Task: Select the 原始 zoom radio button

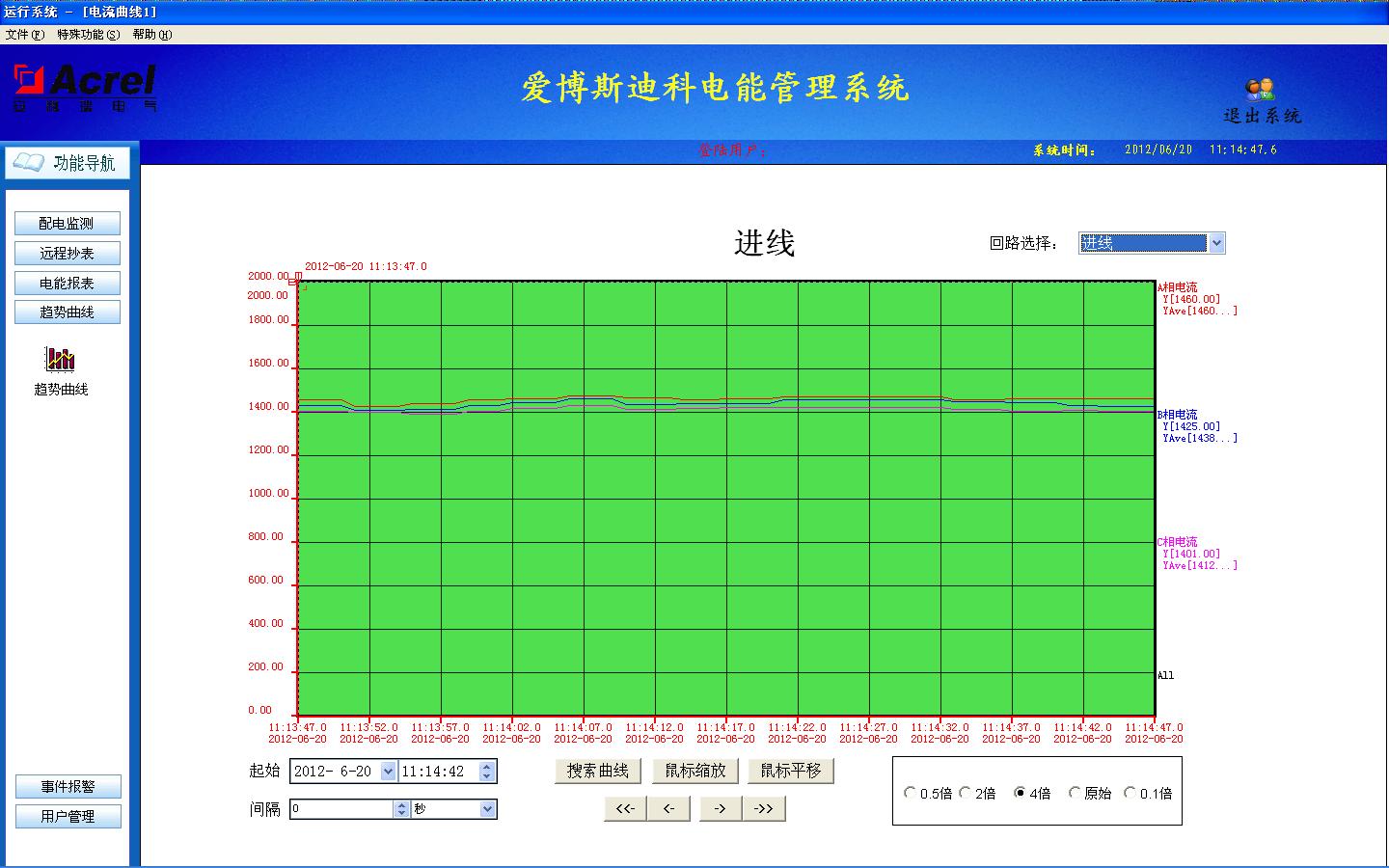Action: [x=1075, y=793]
